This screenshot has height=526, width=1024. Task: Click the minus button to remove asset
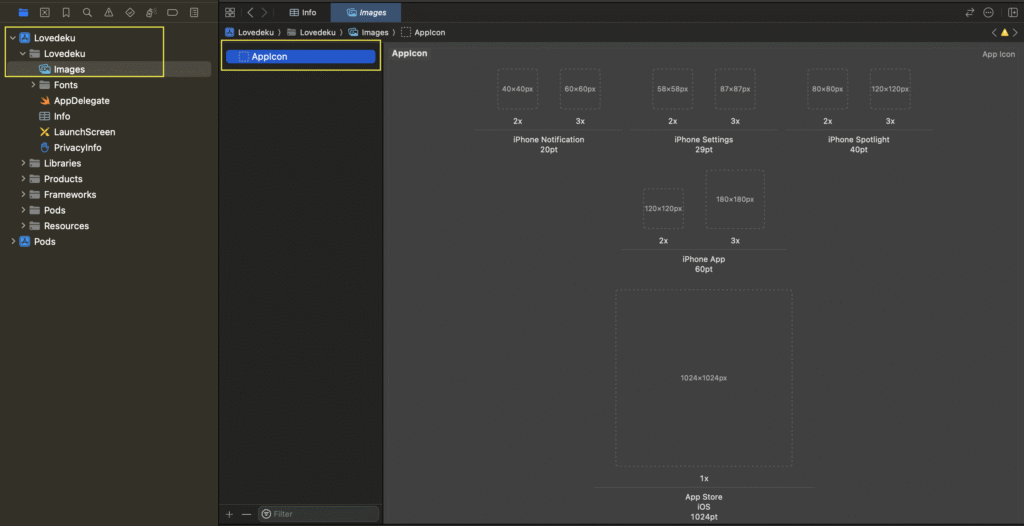(x=246, y=514)
